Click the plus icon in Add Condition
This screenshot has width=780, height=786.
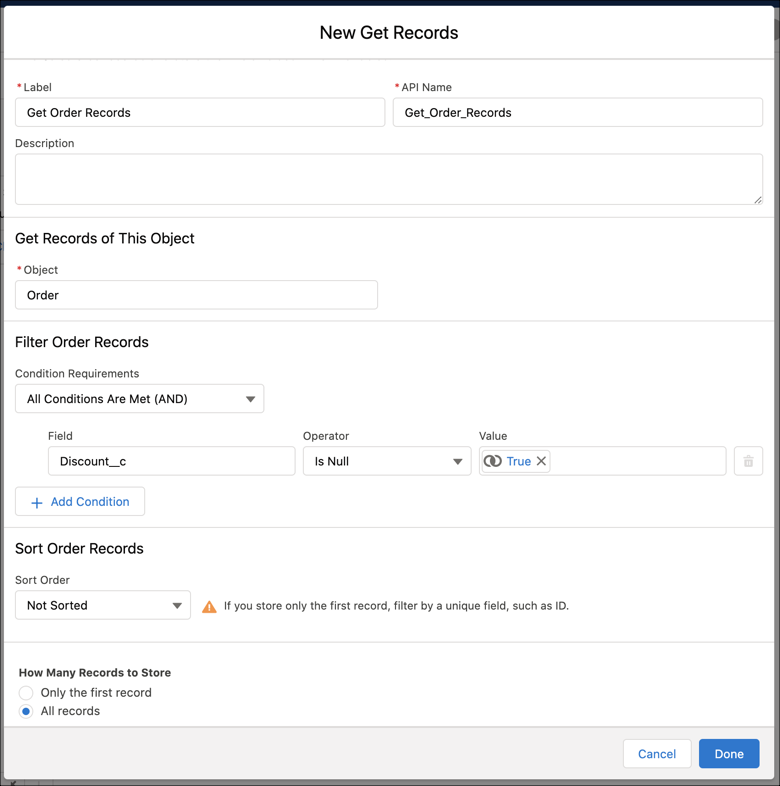37,503
